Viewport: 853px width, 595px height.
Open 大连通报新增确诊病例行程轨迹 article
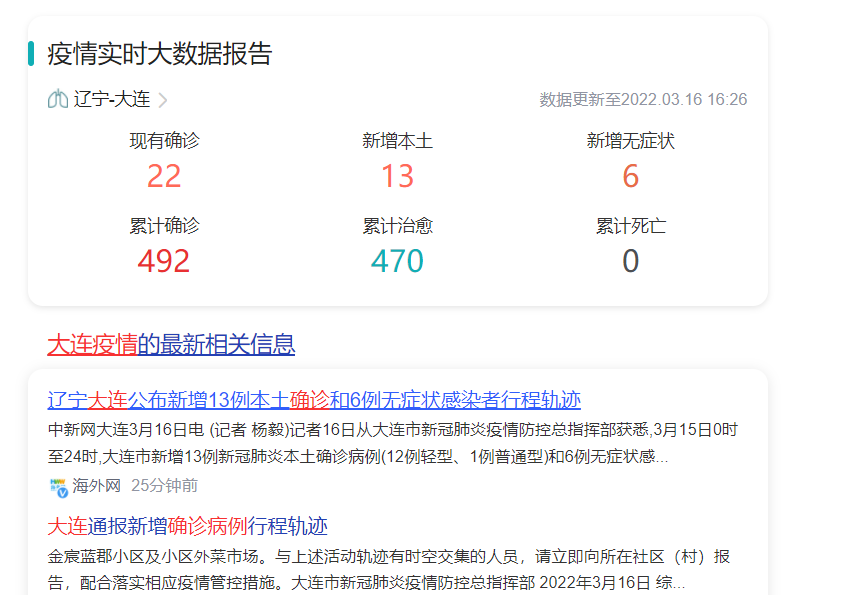click(188, 526)
